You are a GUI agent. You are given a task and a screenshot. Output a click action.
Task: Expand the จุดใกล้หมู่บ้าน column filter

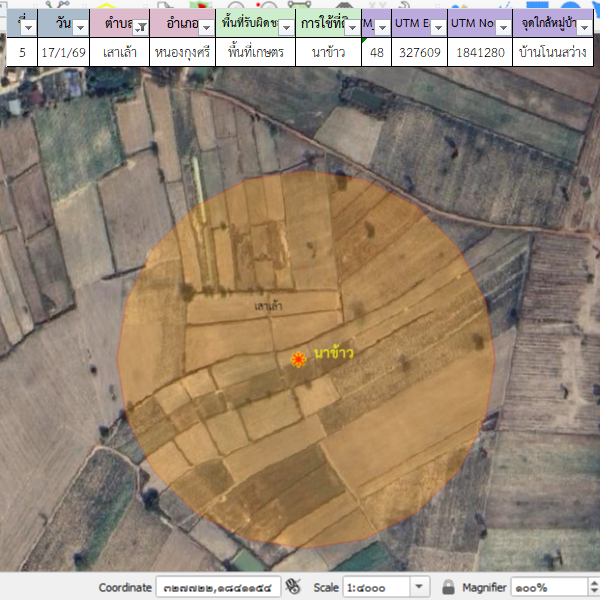(x=583, y=27)
